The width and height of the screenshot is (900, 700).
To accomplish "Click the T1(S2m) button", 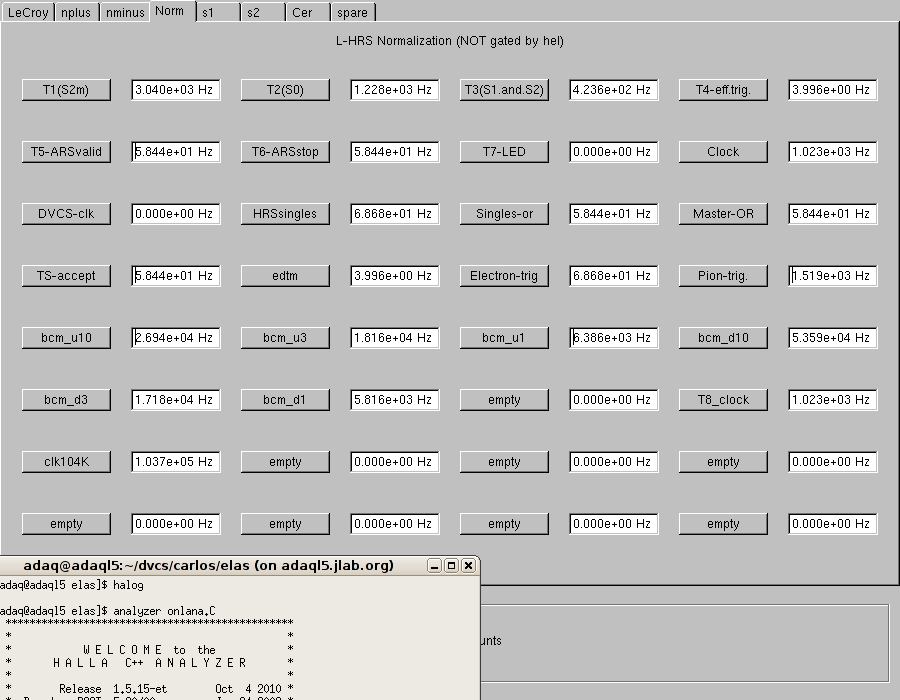I will [66, 90].
